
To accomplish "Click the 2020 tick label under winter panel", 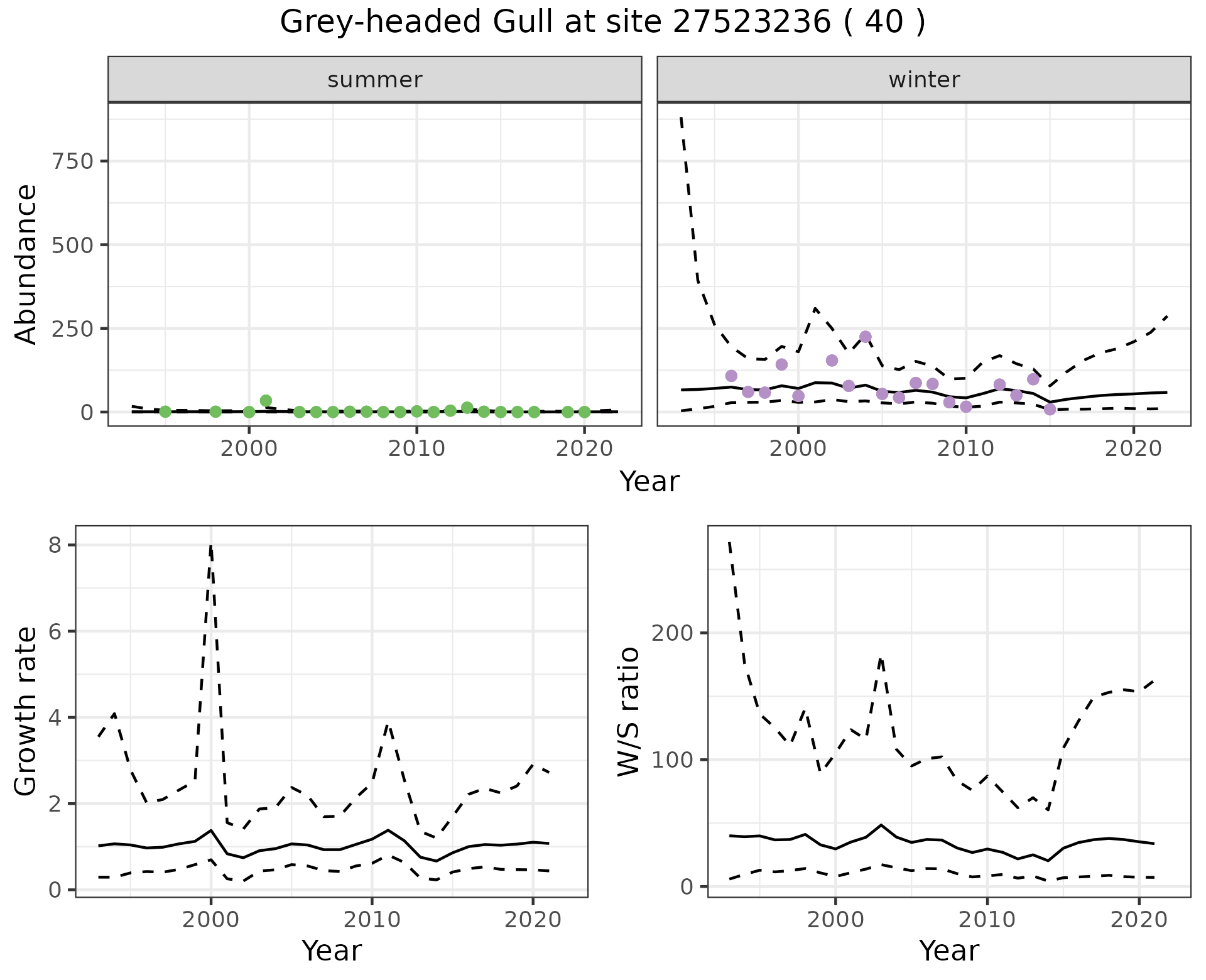I will click(x=1134, y=449).
